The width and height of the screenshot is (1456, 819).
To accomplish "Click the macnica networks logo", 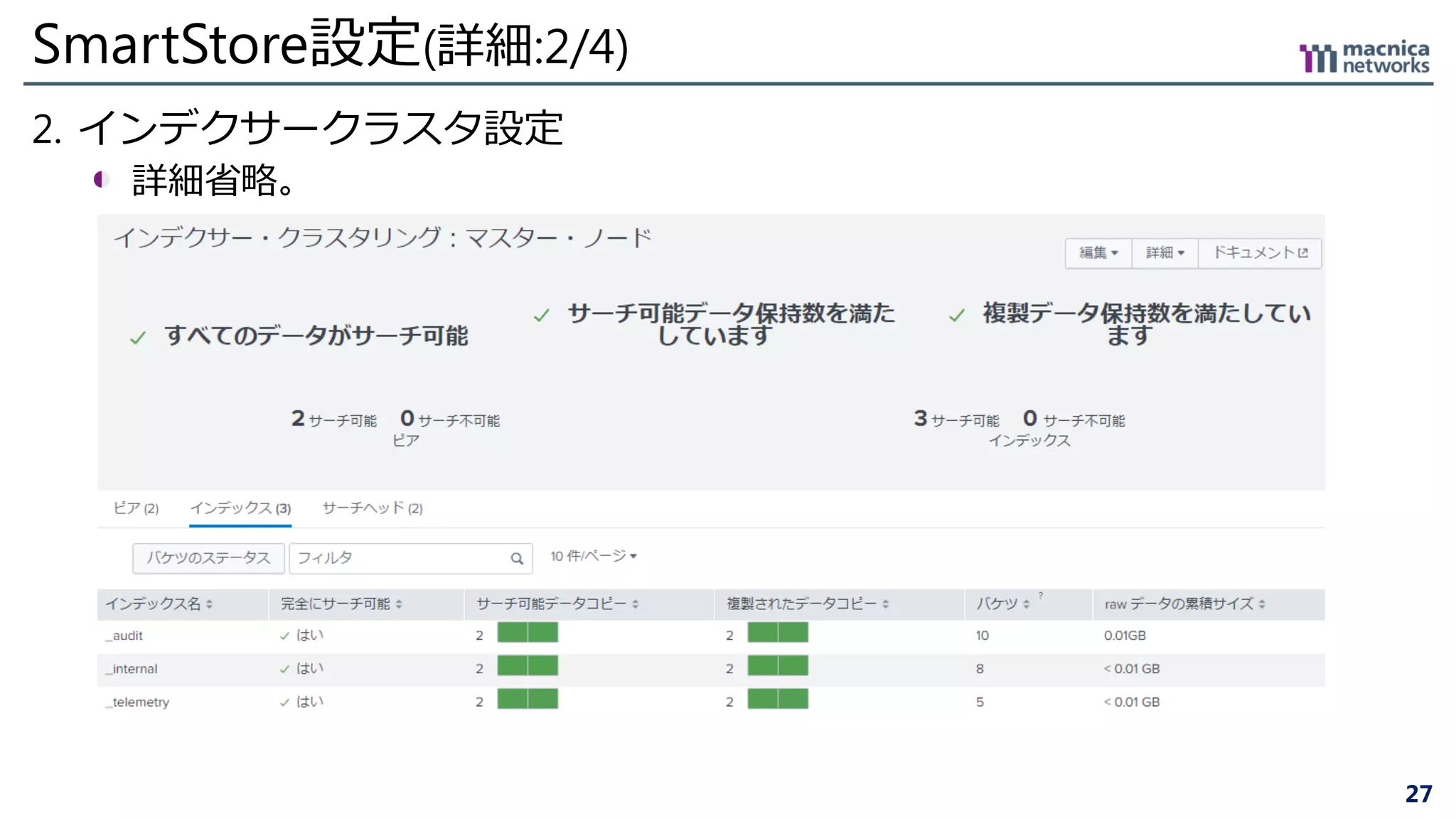I will 1364,57.
